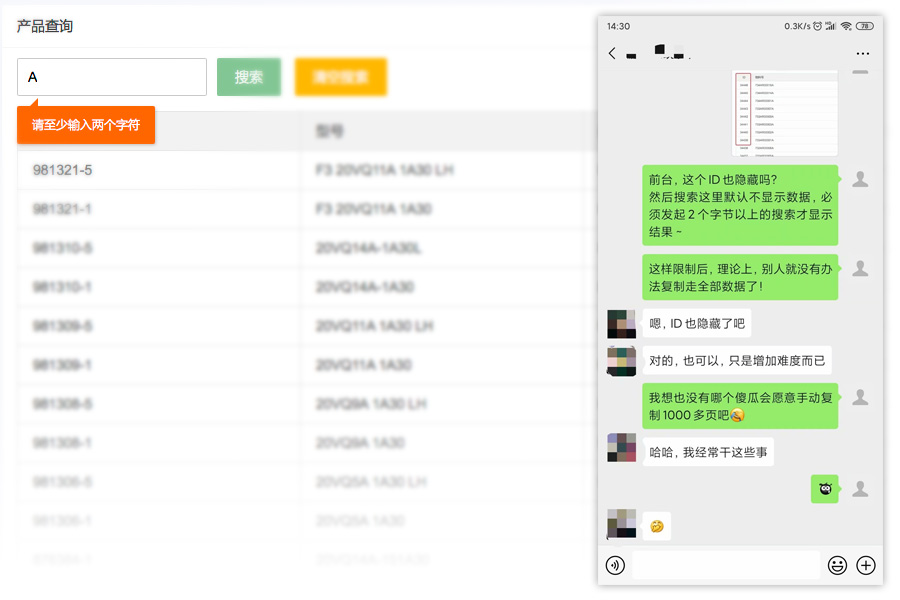
Task: Tap the contact avatar beside "嗯，ID 也隐藏了吧"
Action: [621, 323]
